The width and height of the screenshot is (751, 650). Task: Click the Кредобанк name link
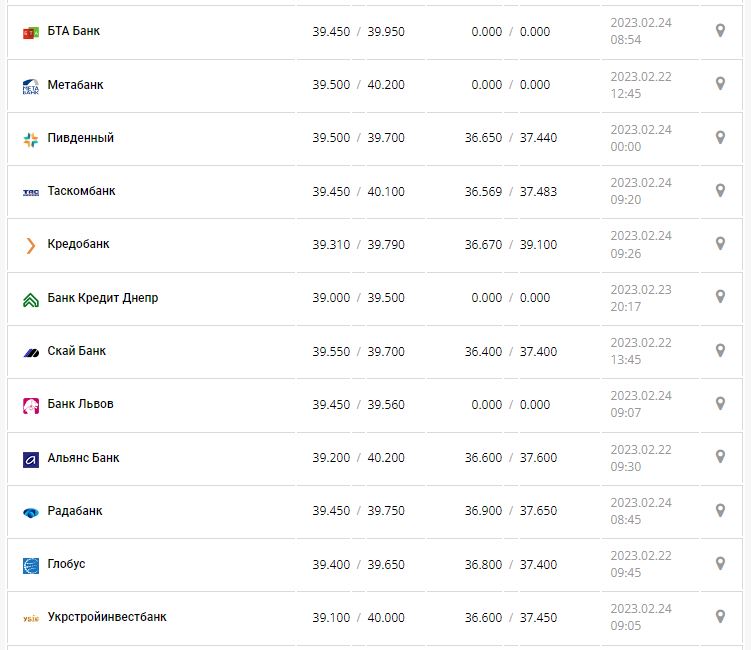click(x=78, y=244)
